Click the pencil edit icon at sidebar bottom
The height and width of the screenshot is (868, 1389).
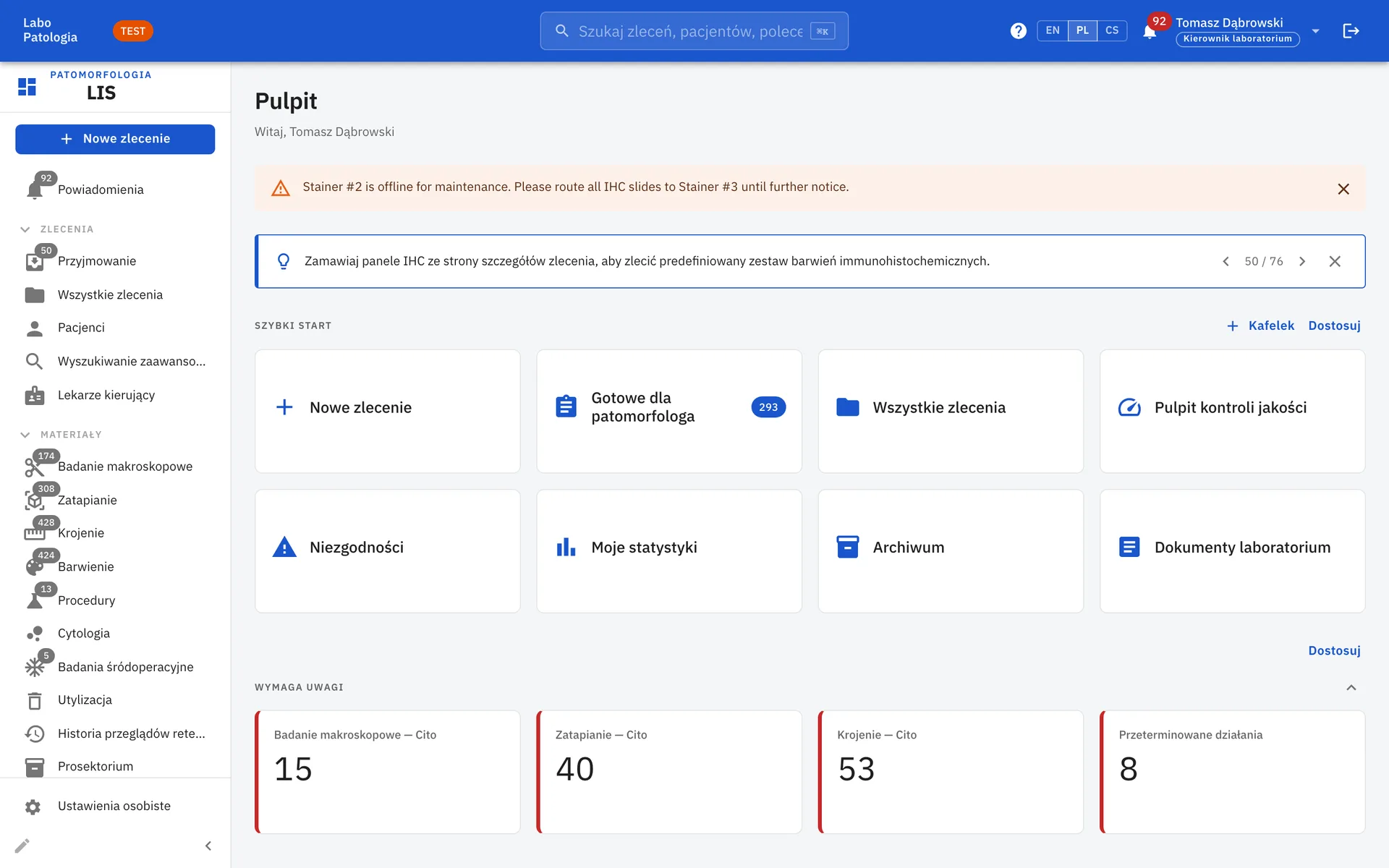click(x=22, y=846)
